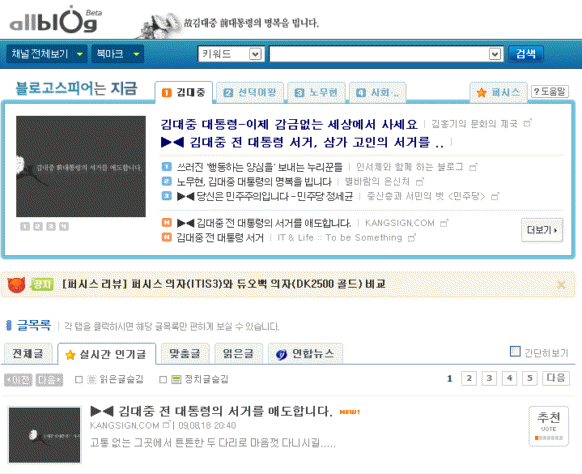Open the 퍼시스 tab
Screen dimensions: 582x474
pos(498,92)
